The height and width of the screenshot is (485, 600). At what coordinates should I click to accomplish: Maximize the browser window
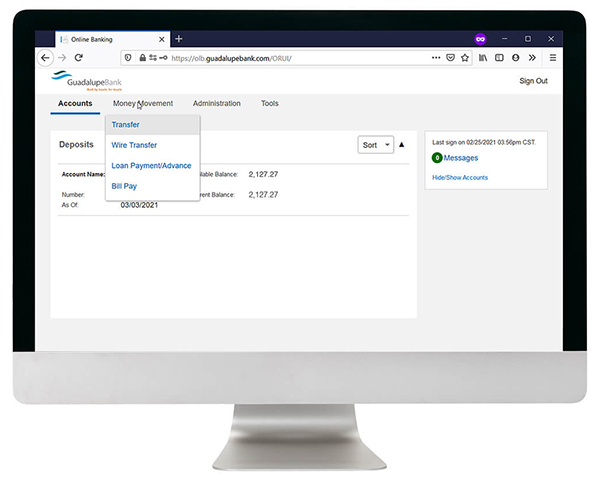[528, 39]
